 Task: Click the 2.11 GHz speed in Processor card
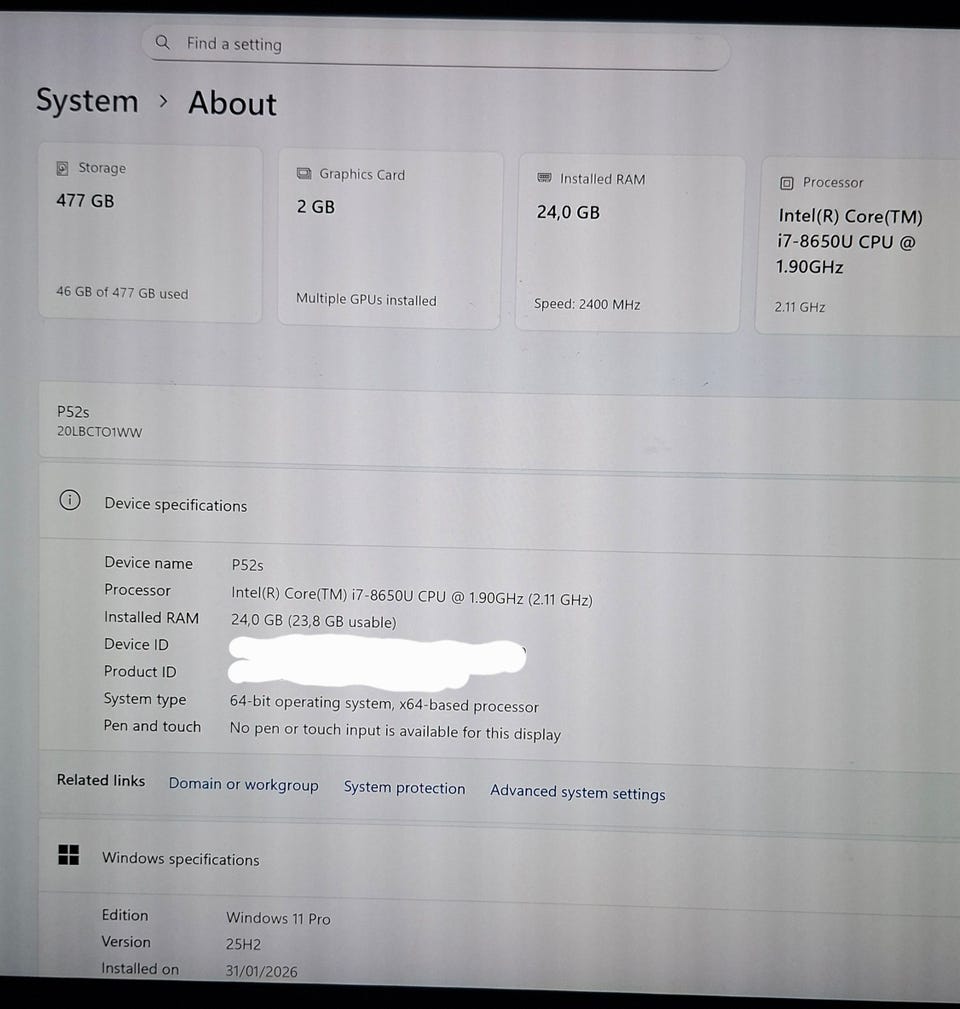(800, 307)
